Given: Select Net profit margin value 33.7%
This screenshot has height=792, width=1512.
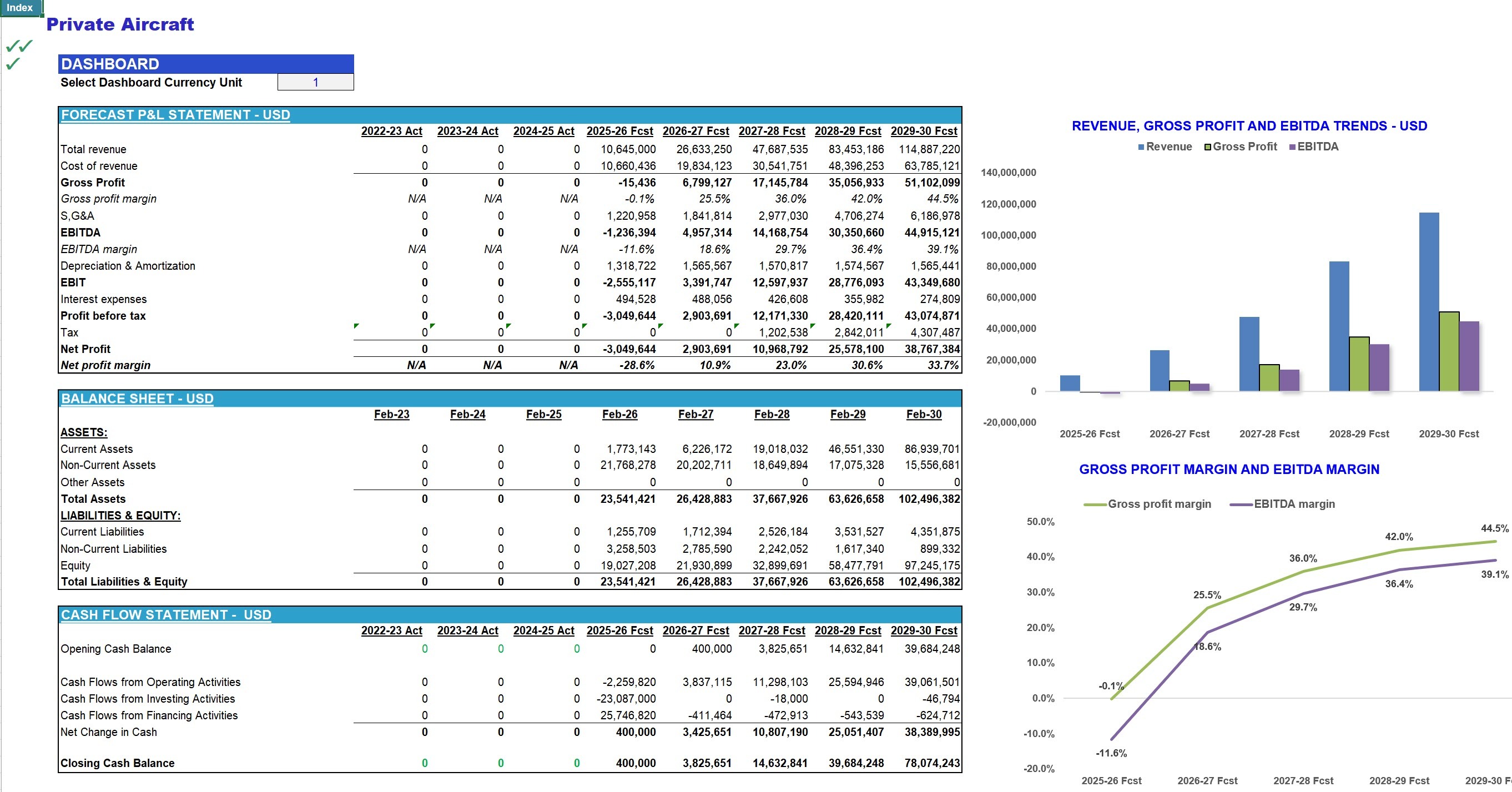Looking at the screenshot, I should (943, 365).
